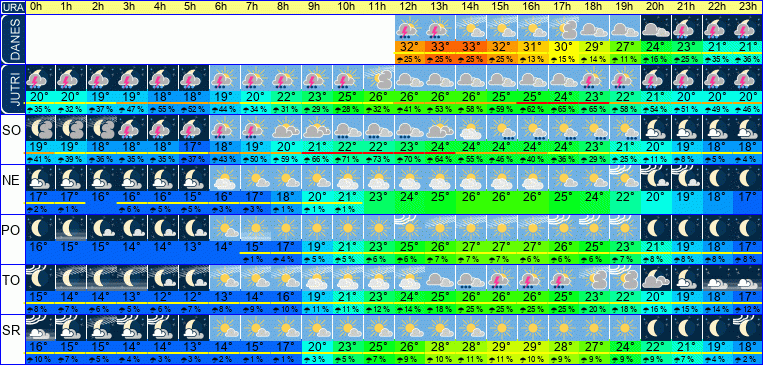This screenshot has height=365, width=763.
Task: Select the DANES 14h partly sunny icon
Action: [x=471, y=28]
